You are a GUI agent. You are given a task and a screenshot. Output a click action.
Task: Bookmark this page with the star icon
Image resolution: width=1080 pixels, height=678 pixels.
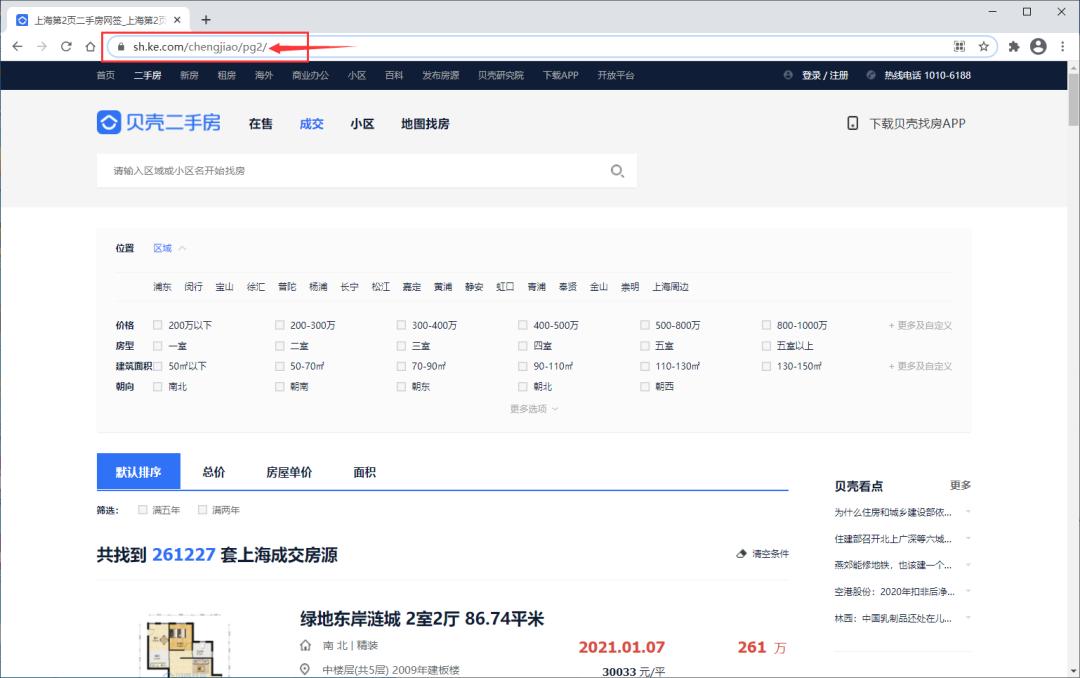tap(984, 46)
